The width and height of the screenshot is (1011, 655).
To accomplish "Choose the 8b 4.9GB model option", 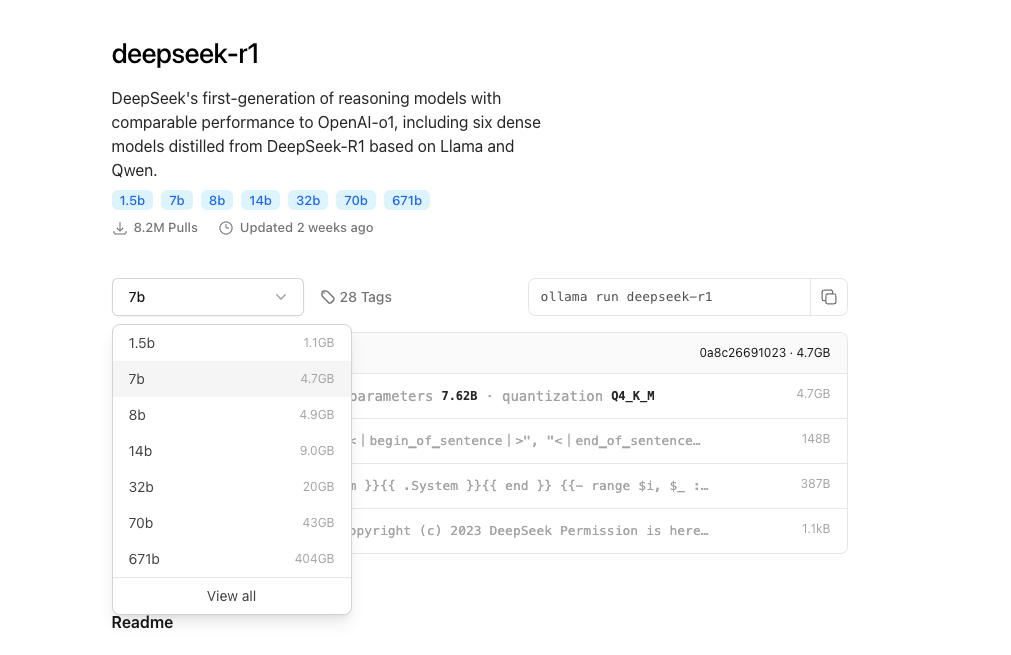I will [x=231, y=415].
